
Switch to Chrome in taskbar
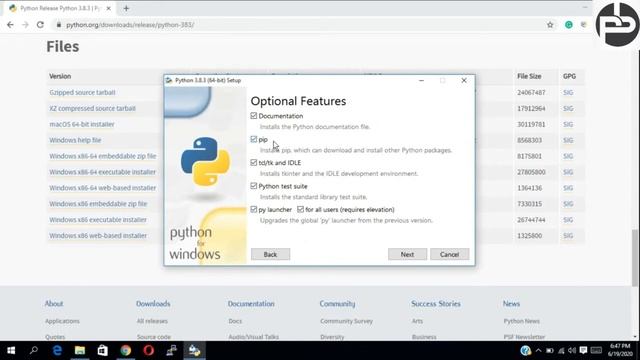(126, 350)
